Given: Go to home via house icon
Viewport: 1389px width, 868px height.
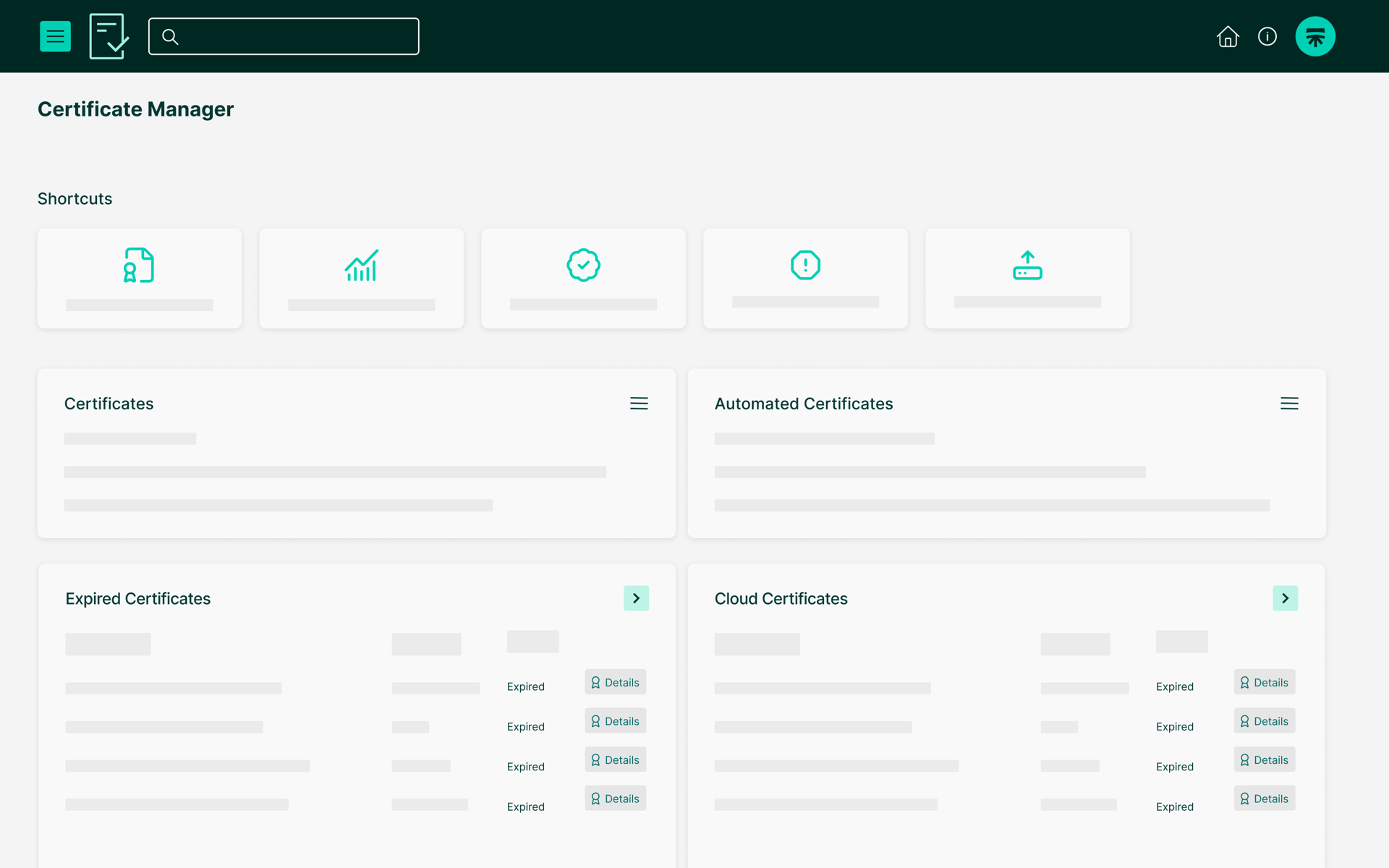Looking at the screenshot, I should coord(1228,36).
